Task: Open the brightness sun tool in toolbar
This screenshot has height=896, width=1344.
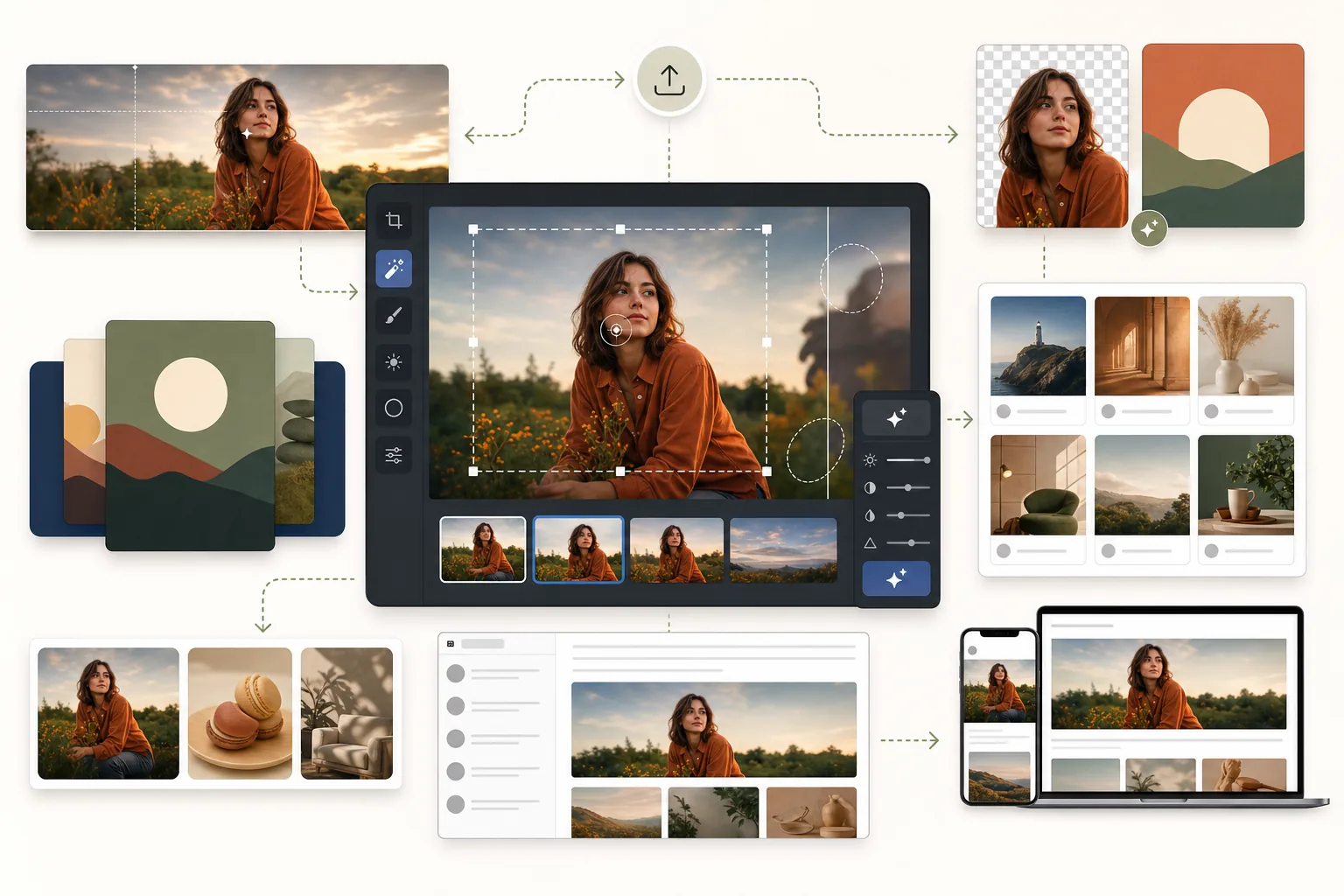Action: (394, 361)
